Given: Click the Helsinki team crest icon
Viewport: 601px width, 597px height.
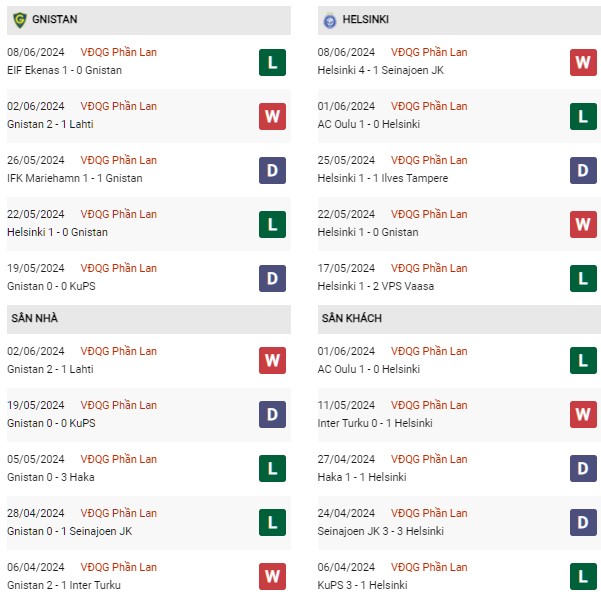Looking at the screenshot, I should (x=330, y=20).
